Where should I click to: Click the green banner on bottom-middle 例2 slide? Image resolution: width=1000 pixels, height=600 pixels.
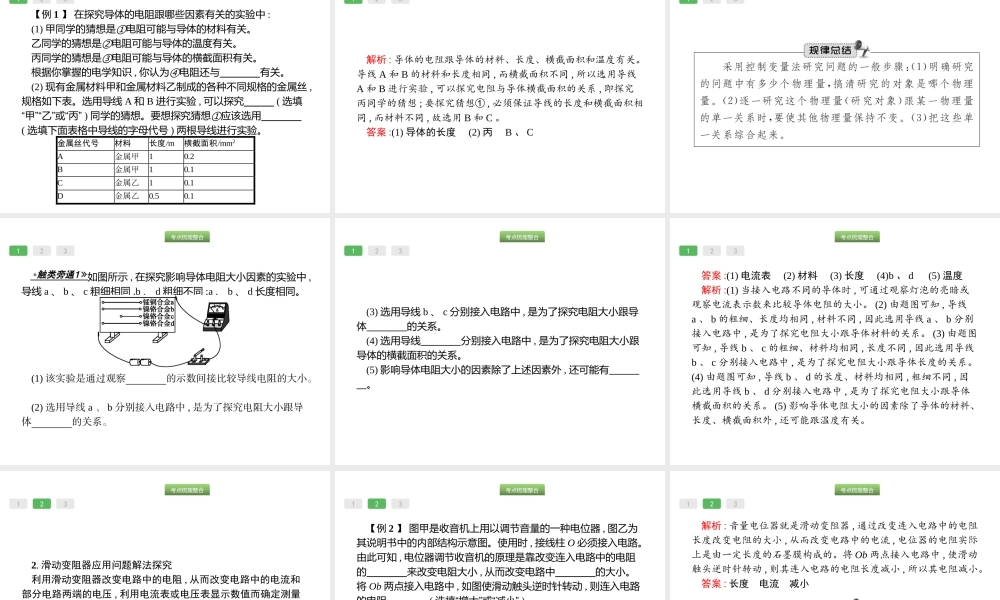coord(522,490)
